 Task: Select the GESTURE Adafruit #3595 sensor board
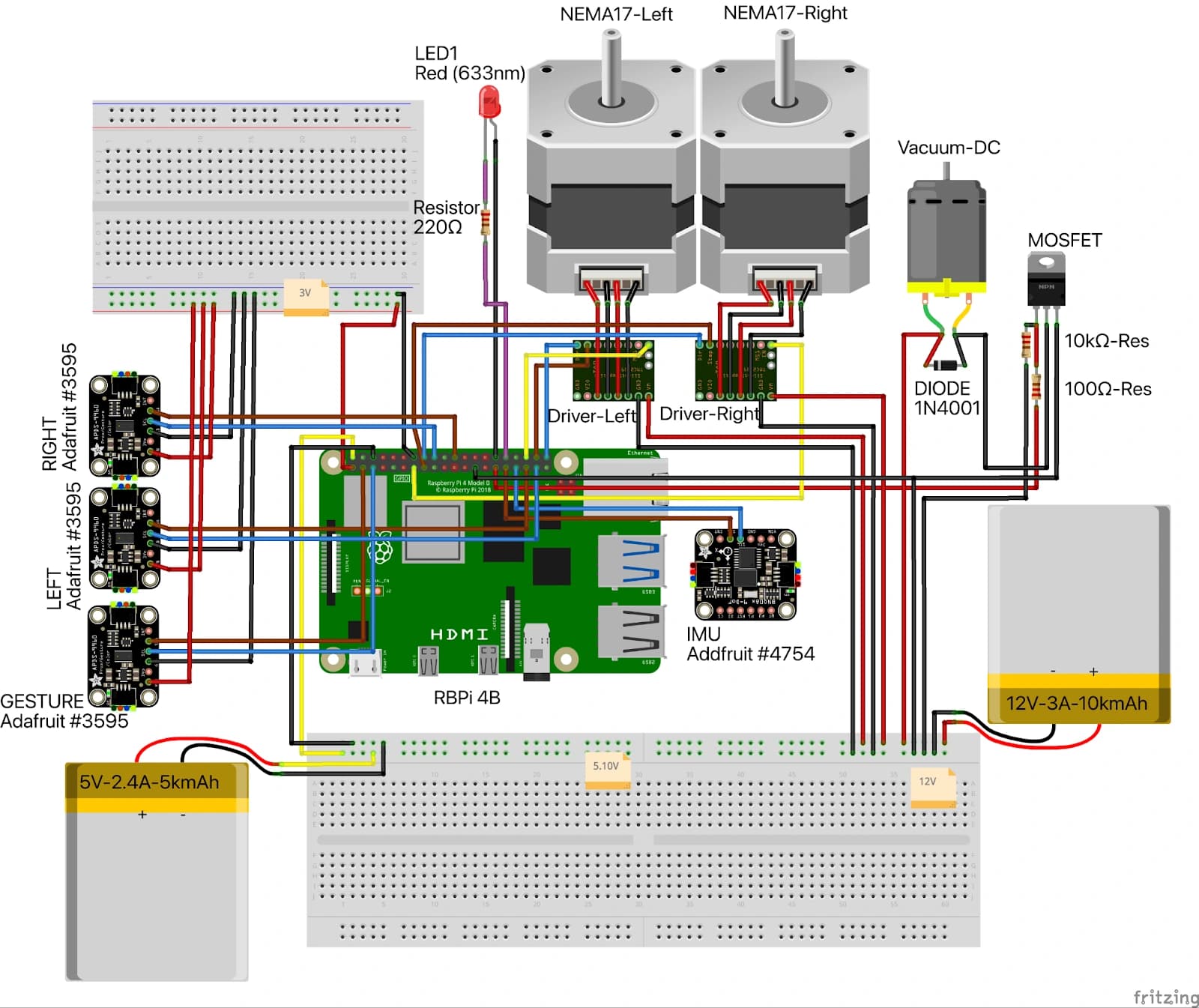click(x=124, y=657)
